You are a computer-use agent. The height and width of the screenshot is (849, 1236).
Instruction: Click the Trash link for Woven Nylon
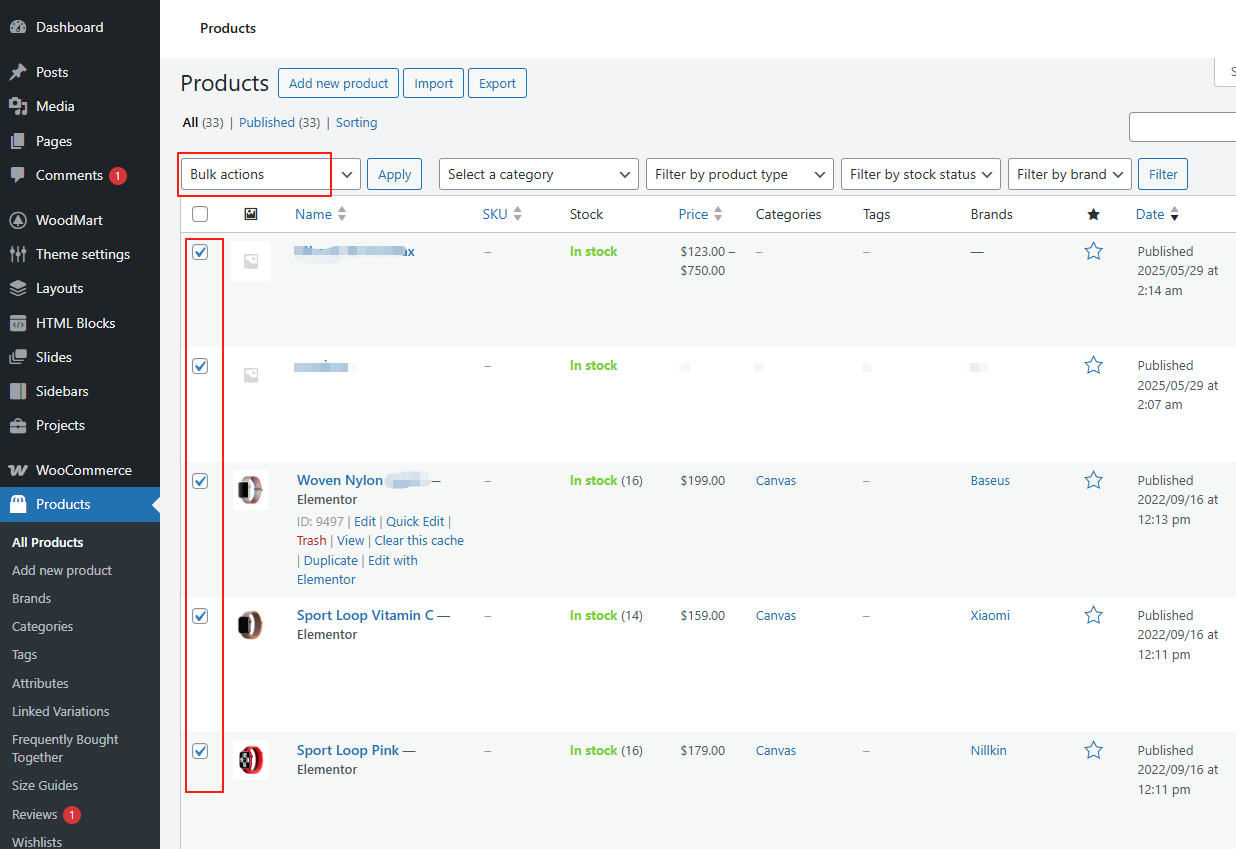tap(311, 540)
